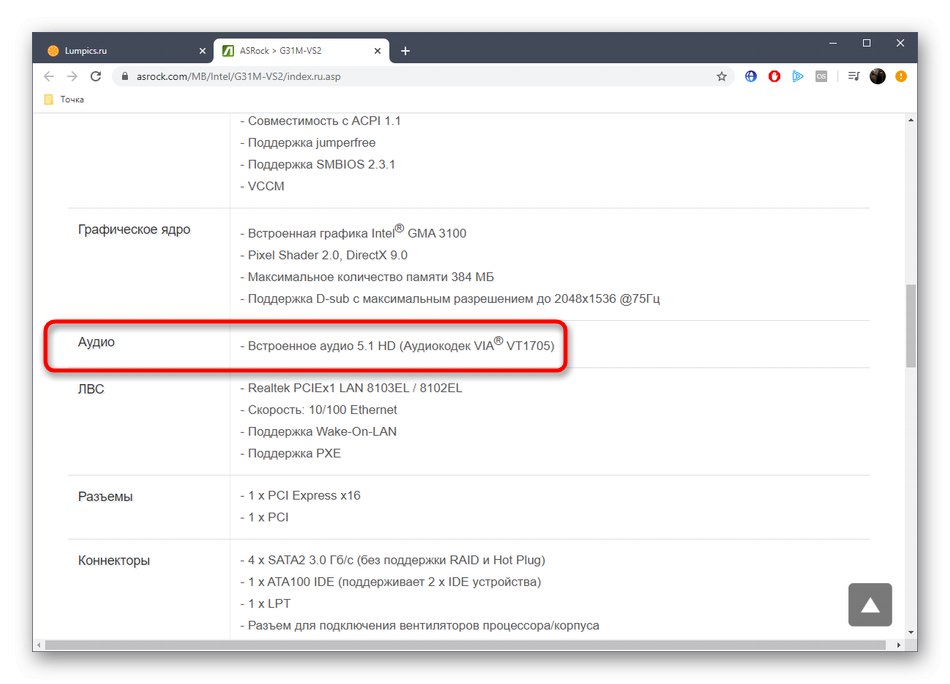Click the Разъемы row label
Viewport: 950px width, 684px height.
[105, 497]
